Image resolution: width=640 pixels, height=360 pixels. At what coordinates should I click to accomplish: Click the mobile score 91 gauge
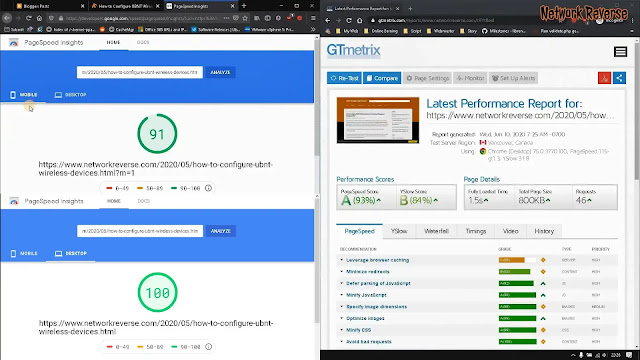click(157, 133)
